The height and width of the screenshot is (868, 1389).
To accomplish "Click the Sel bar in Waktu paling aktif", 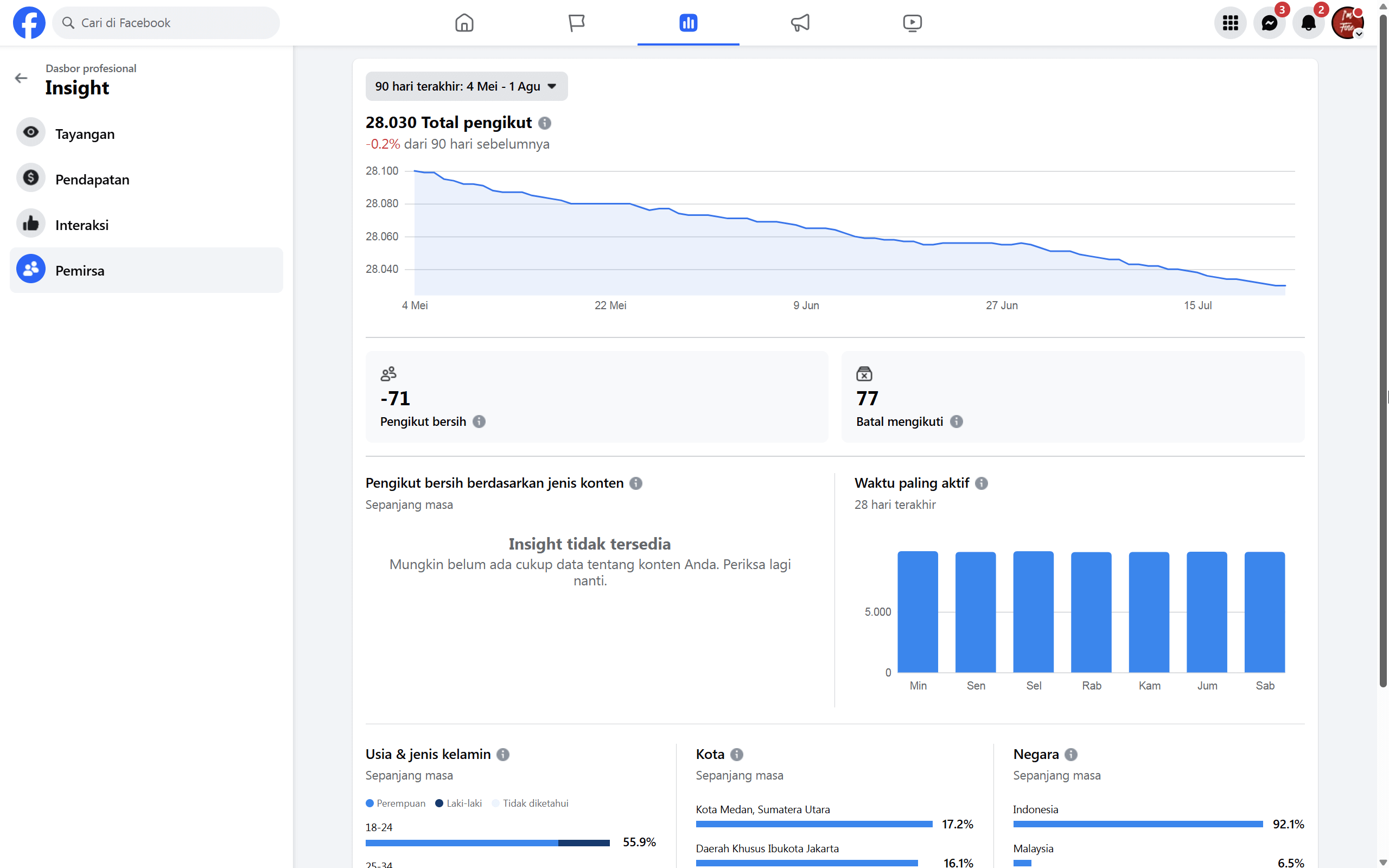I will pos(1033,611).
